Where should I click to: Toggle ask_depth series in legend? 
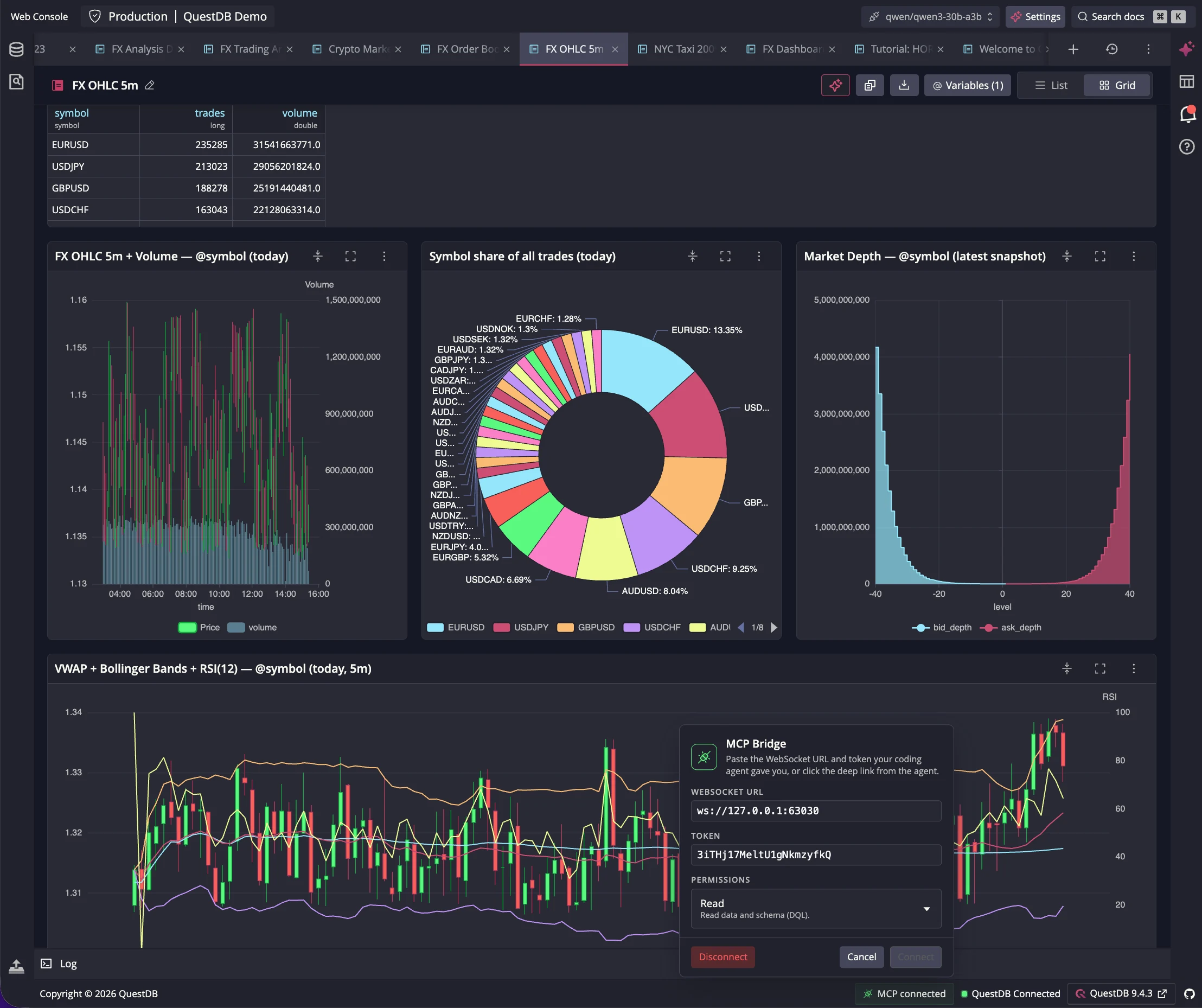pos(1011,627)
